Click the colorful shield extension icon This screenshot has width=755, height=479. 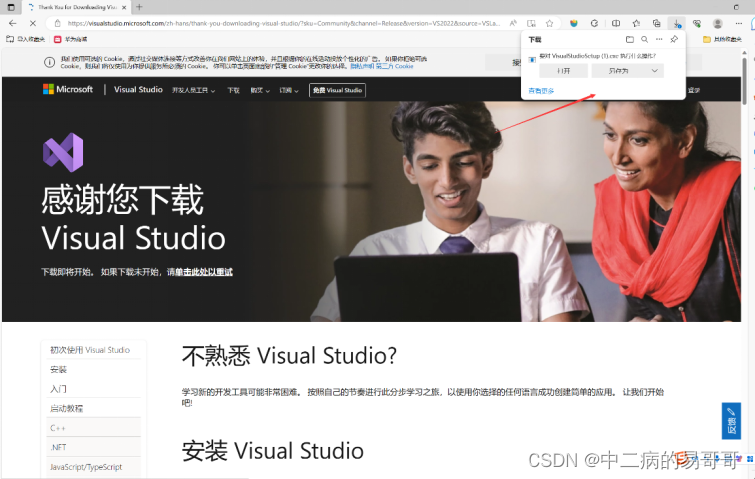(x=573, y=23)
